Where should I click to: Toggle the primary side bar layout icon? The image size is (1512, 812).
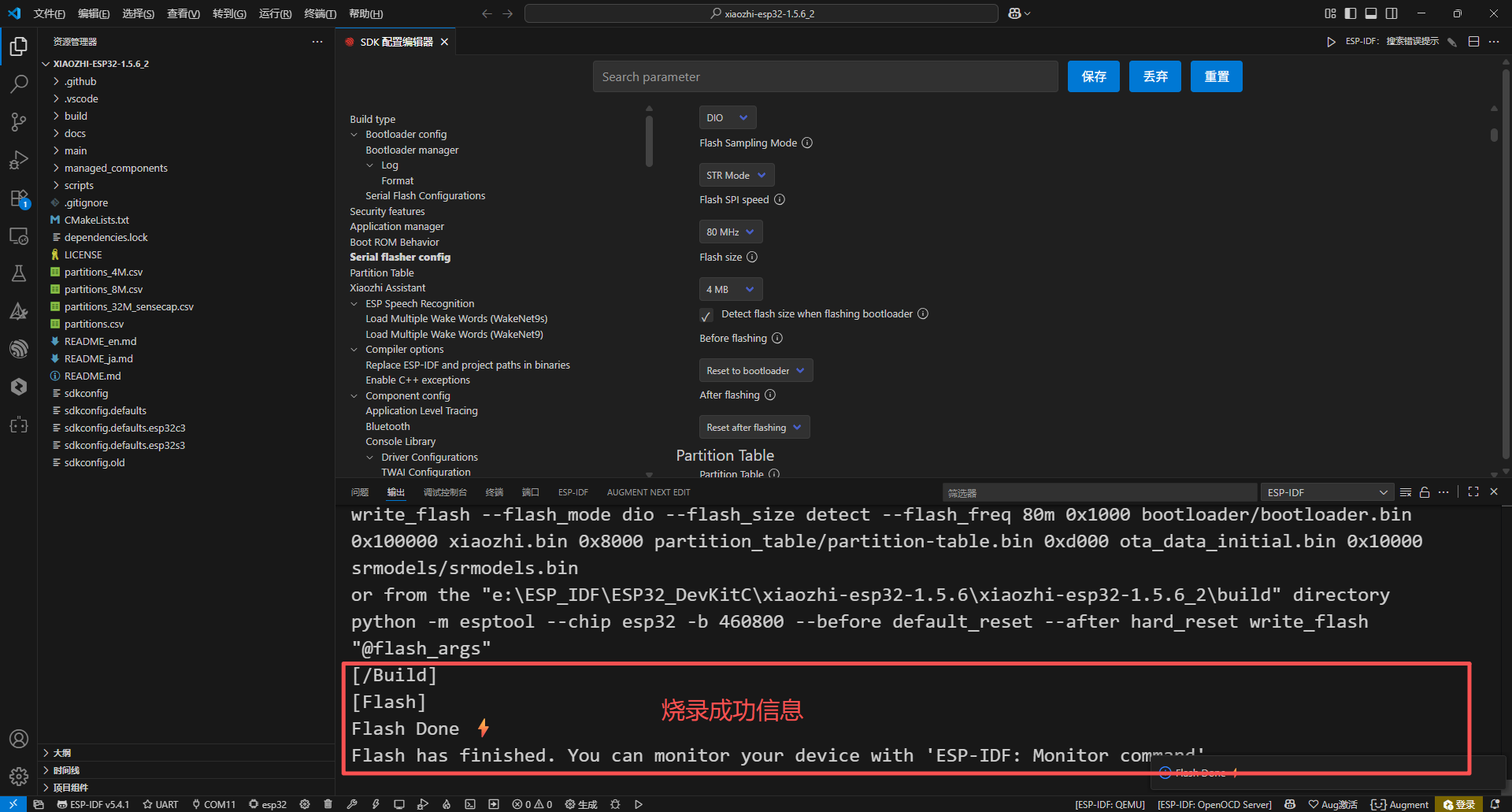[1351, 13]
